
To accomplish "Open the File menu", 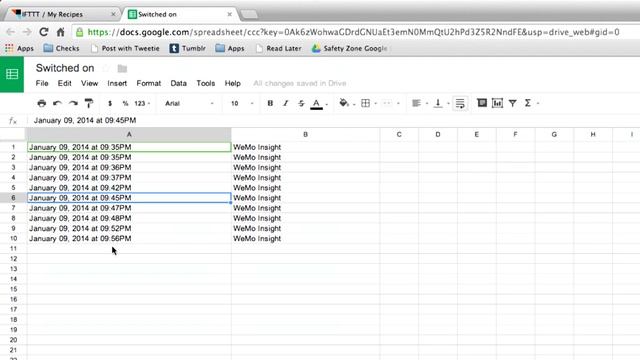I will coord(42,83).
